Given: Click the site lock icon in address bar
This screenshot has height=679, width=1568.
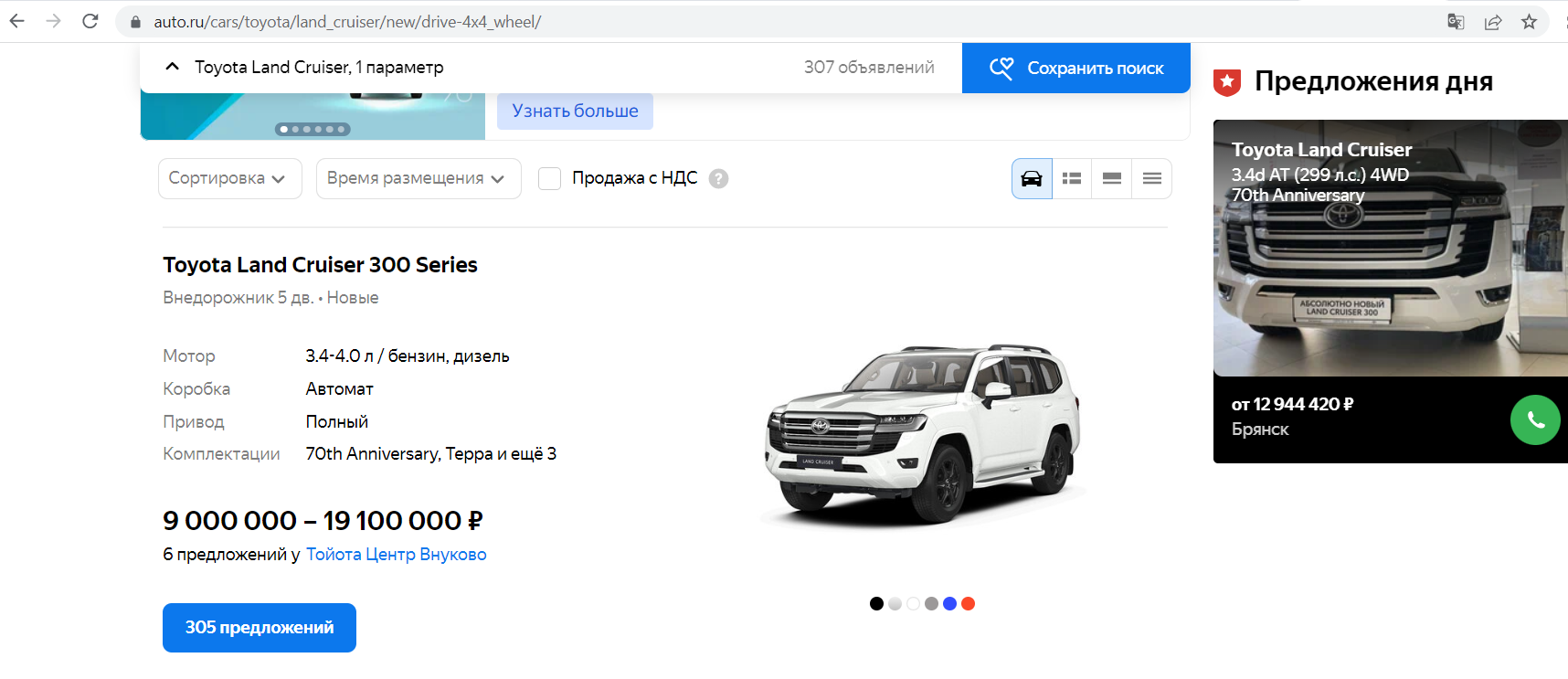Looking at the screenshot, I should click(x=135, y=22).
